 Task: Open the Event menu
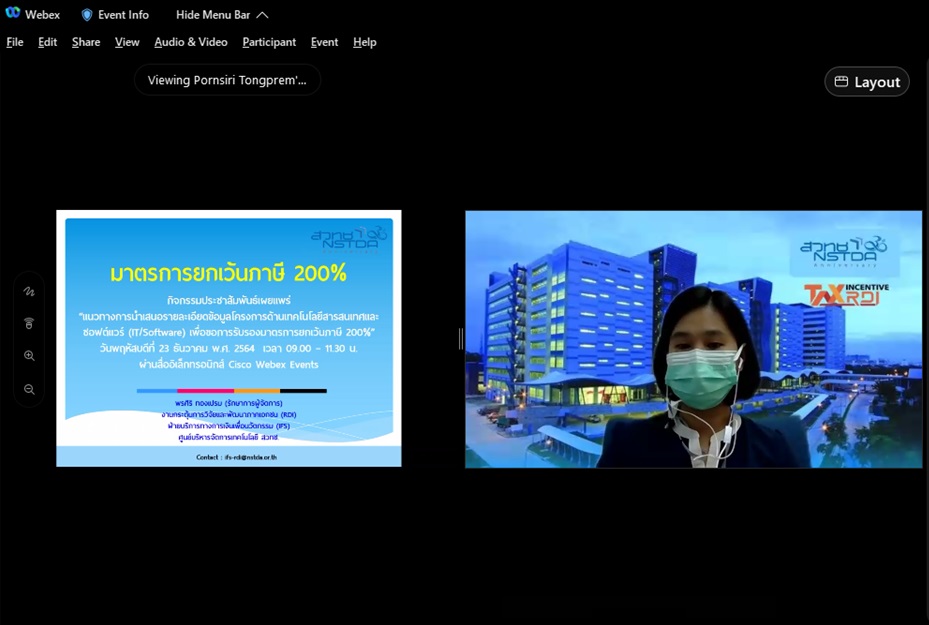pos(324,42)
